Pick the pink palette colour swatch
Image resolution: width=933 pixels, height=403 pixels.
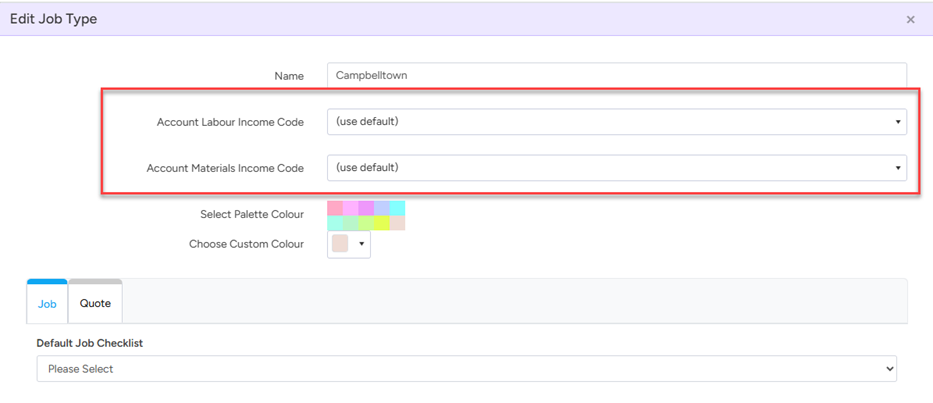click(335, 208)
